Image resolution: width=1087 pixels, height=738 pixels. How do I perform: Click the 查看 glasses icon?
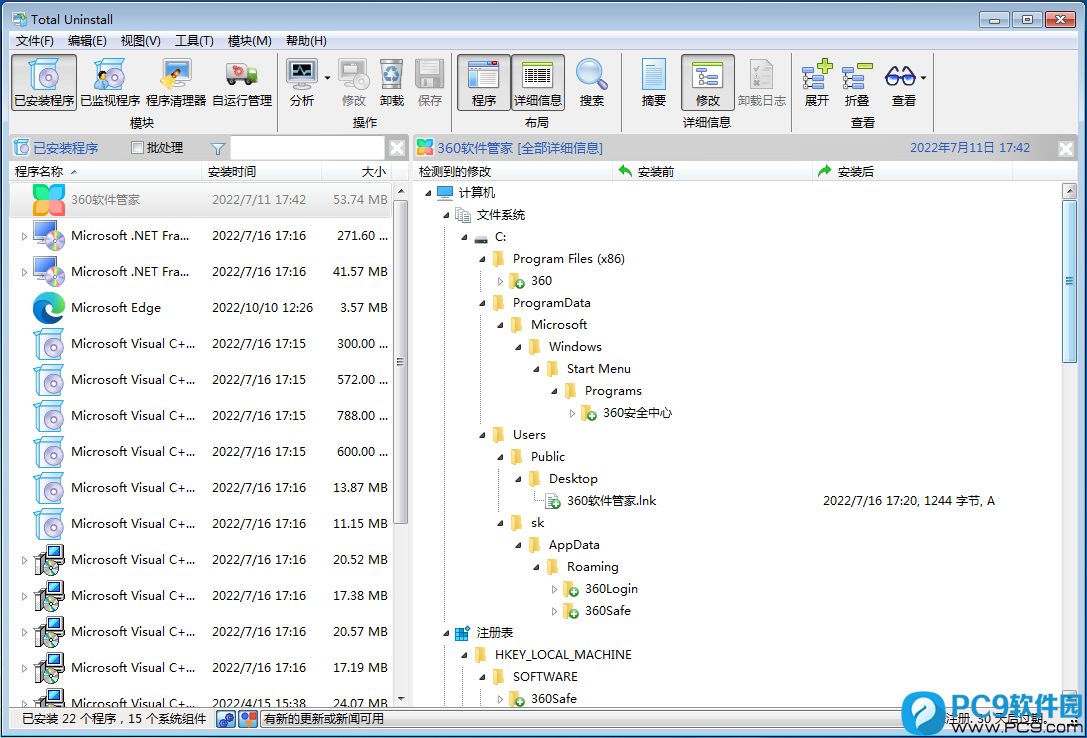(901, 82)
